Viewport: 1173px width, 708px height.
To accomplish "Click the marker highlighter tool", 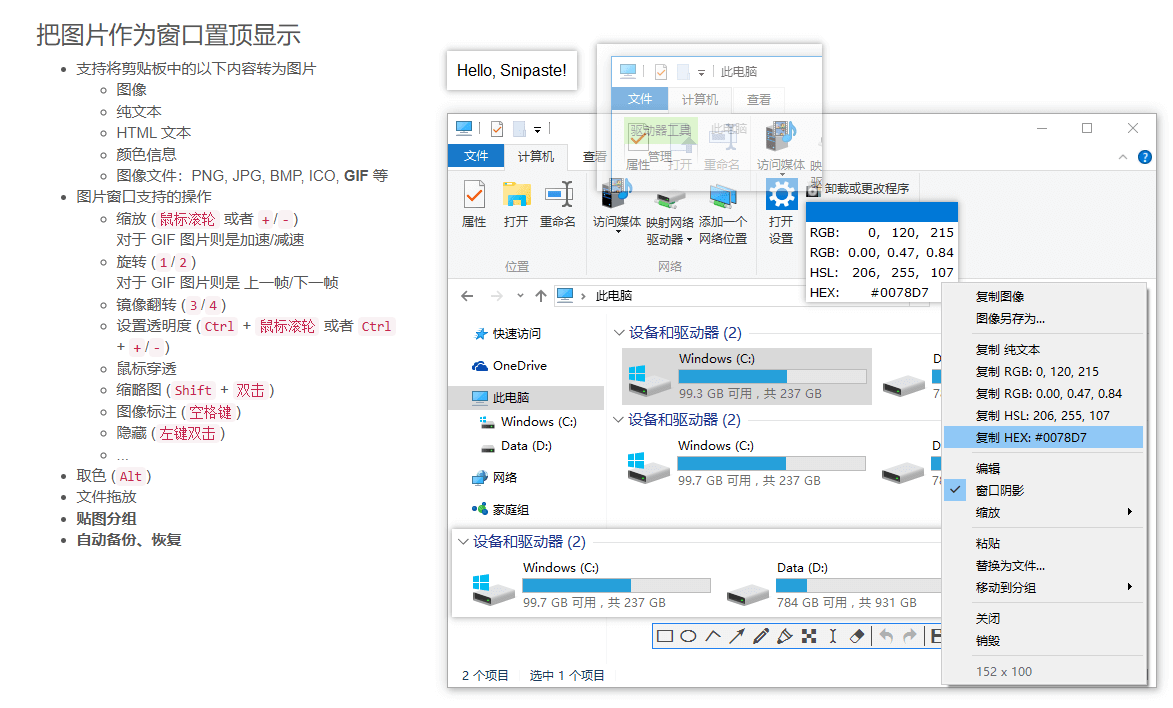I will 785,636.
